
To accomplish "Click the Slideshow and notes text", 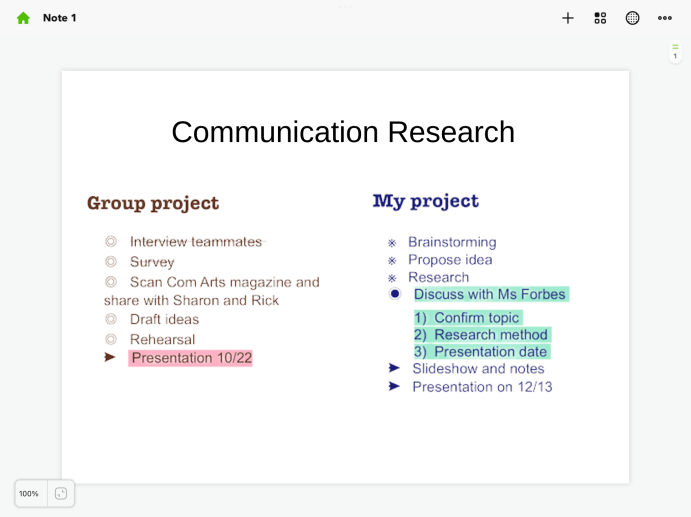I will [478, 368].
